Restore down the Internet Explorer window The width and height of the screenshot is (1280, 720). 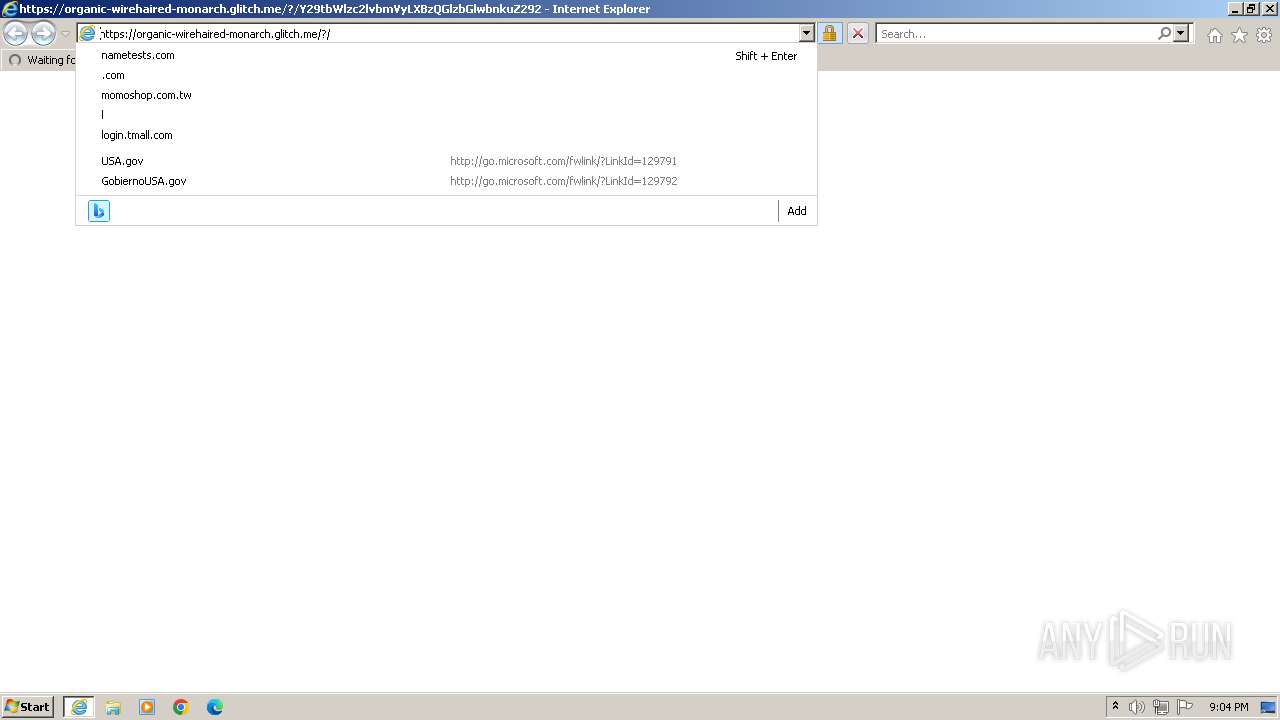coord(1250,9)
